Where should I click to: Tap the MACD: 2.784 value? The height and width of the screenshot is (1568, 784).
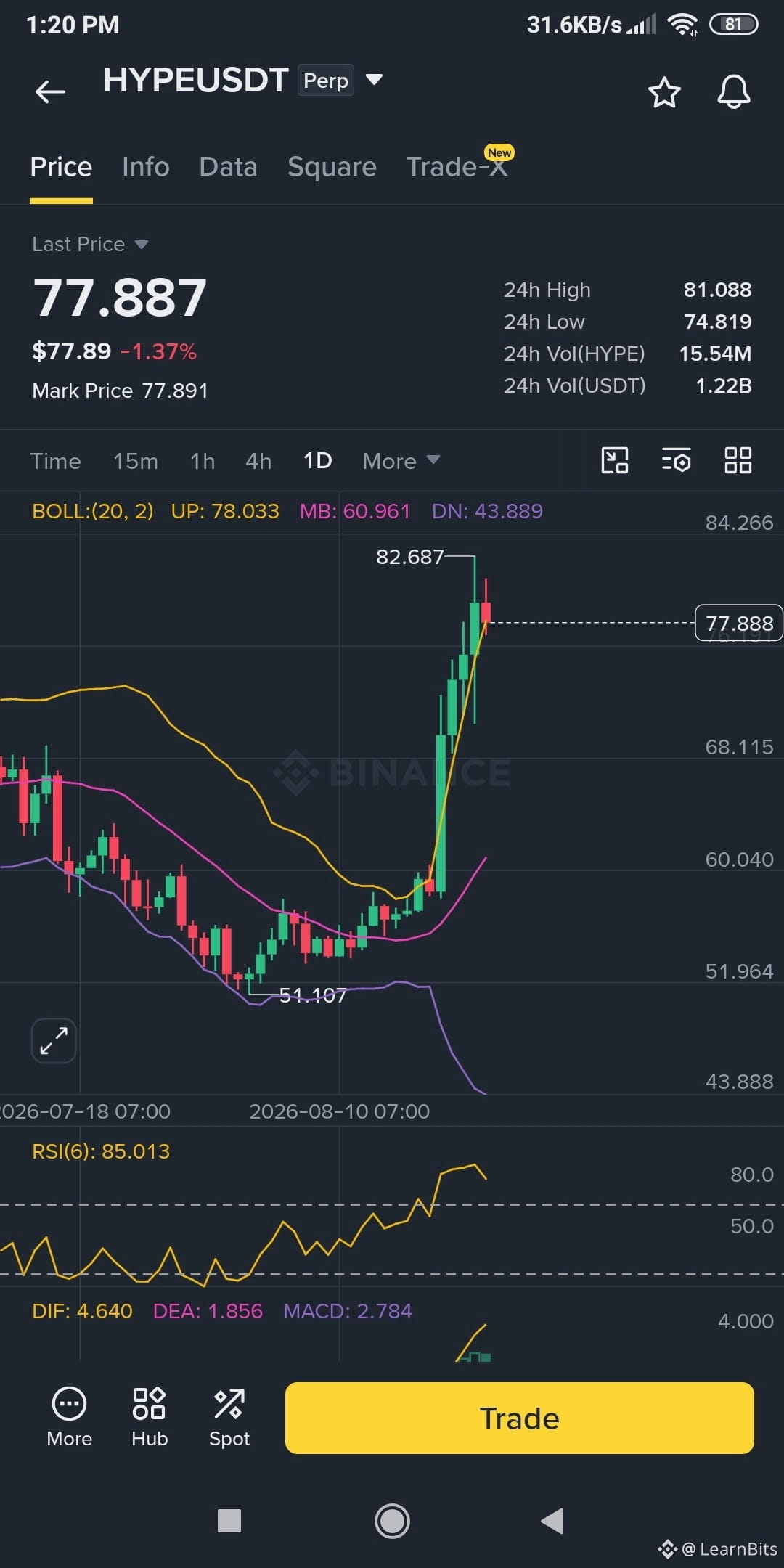coord(348,1311)
